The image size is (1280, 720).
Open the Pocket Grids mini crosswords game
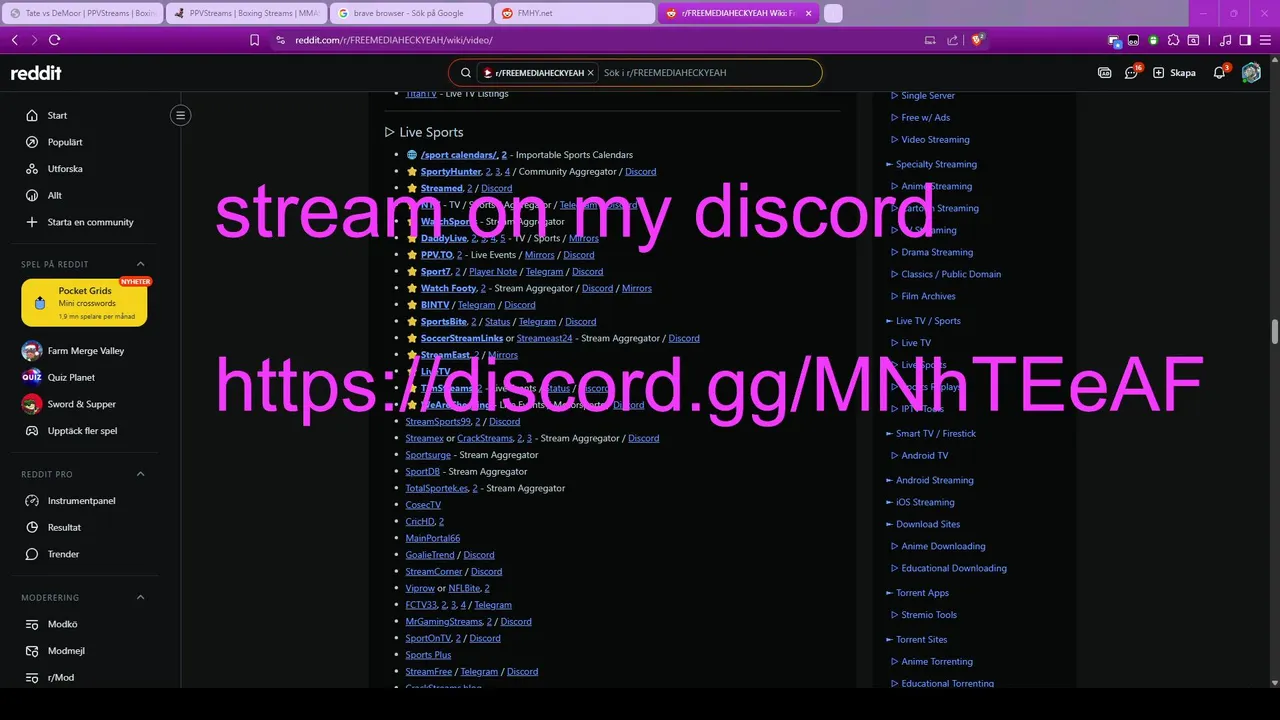tap(84, 302)
